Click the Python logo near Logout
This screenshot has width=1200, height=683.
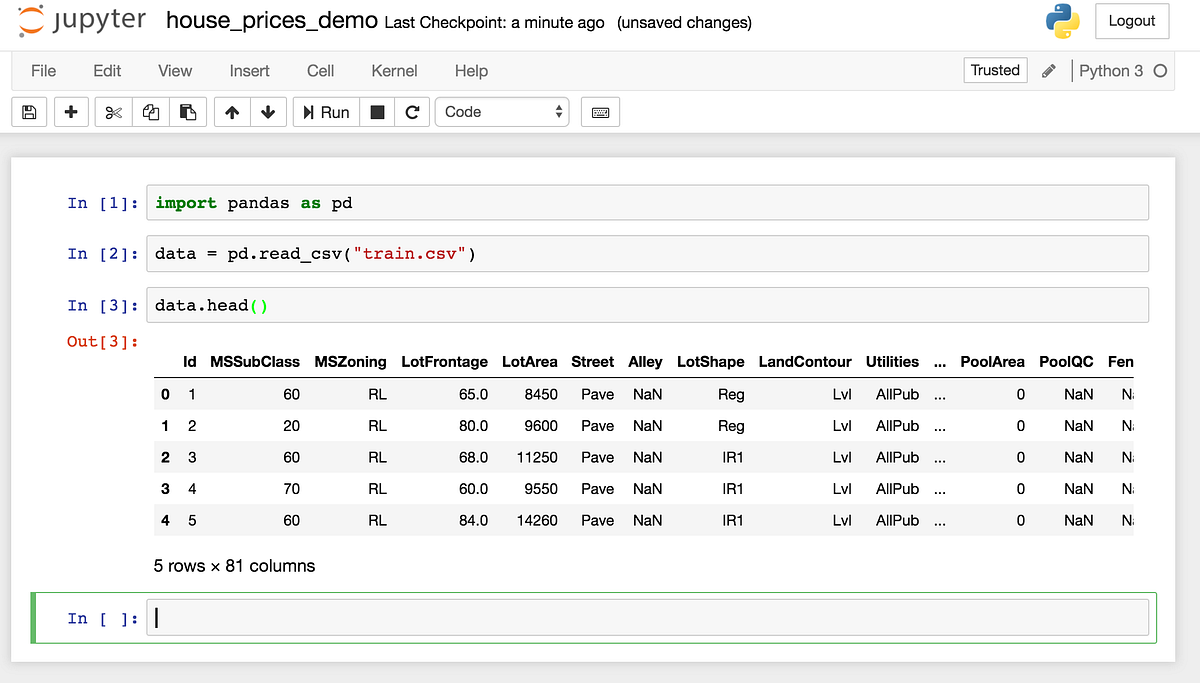pyautogui.click(x=1062, y=20)
